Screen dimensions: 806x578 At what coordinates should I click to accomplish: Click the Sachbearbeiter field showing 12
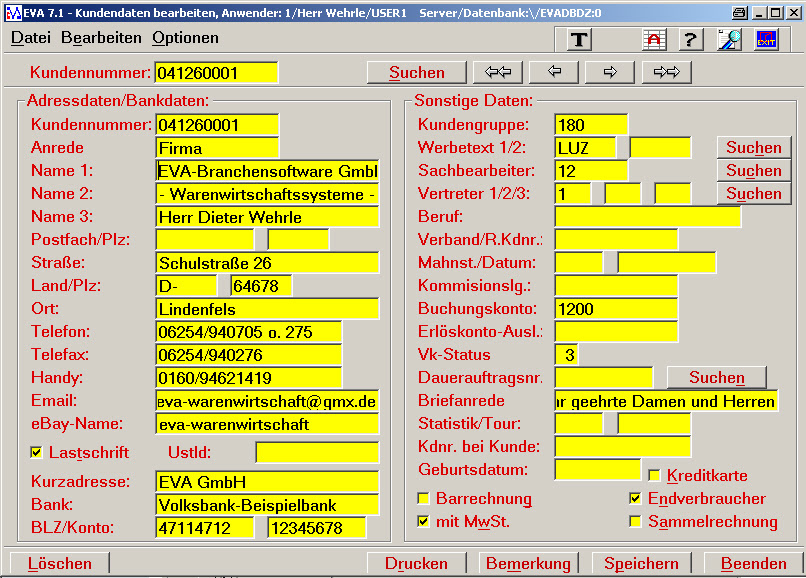coord(591,171)
